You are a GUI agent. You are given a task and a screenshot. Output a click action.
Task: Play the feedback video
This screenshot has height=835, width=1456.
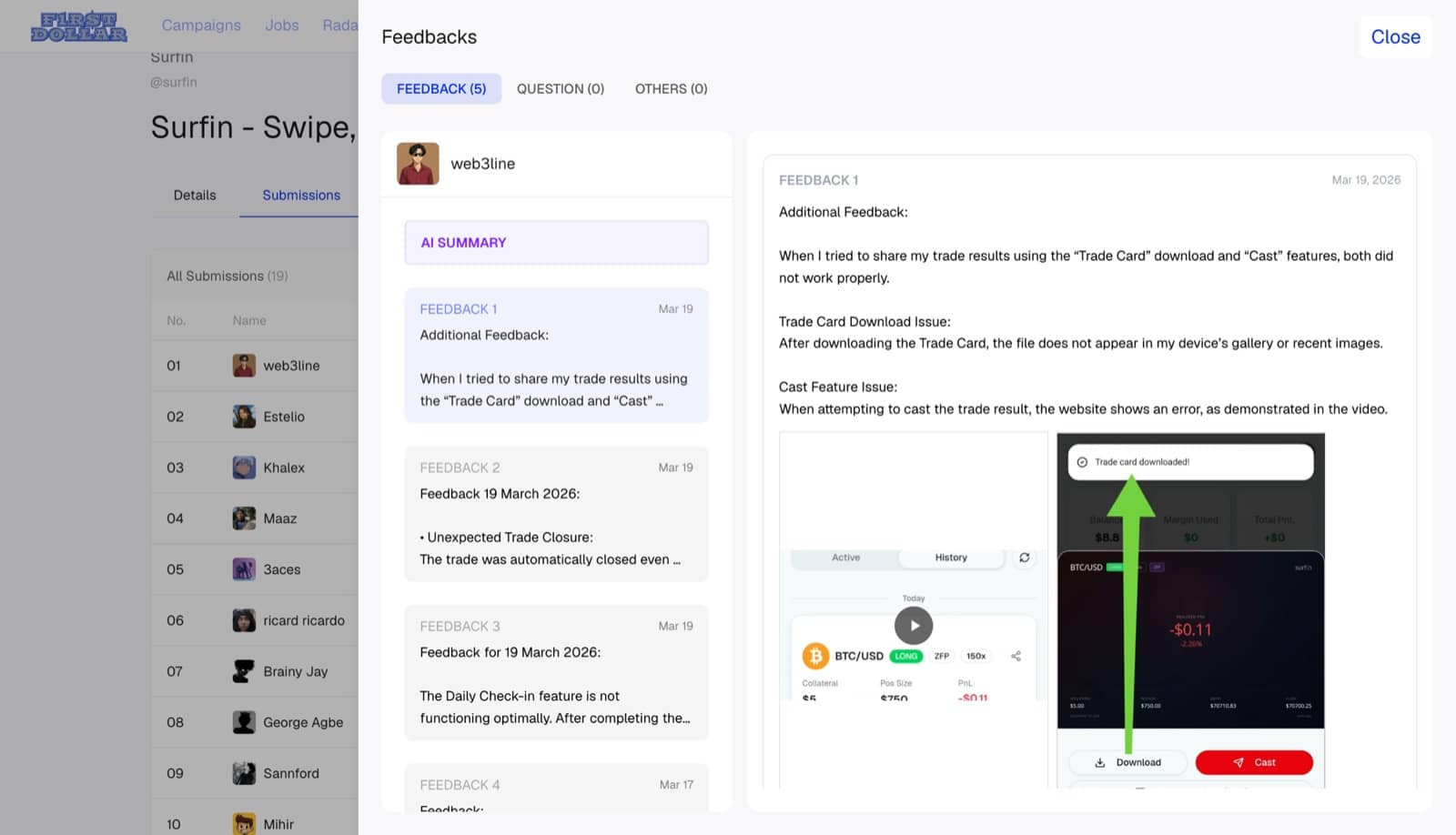click(914, 626)
